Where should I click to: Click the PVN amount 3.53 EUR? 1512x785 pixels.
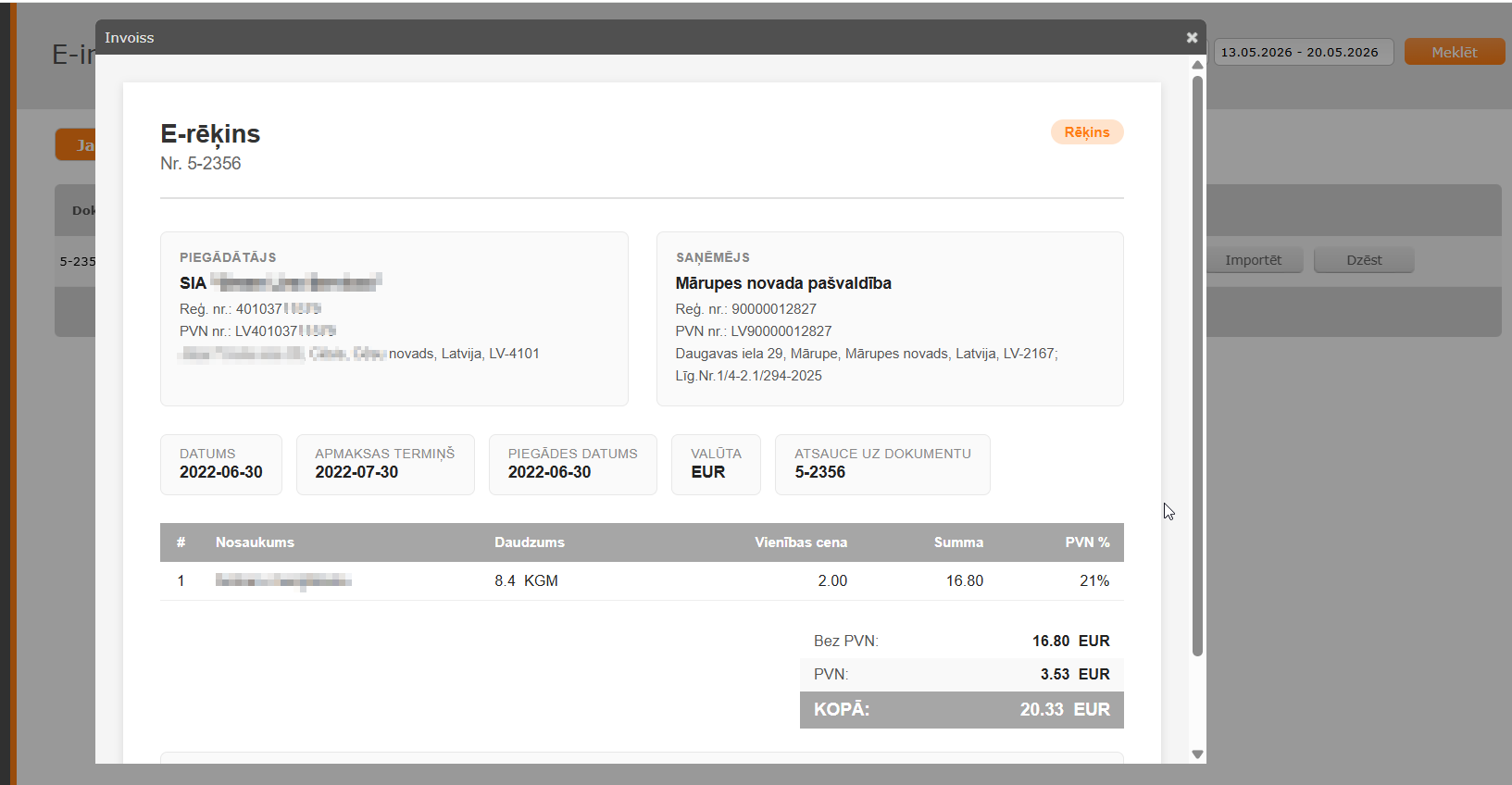point(1075,674)
